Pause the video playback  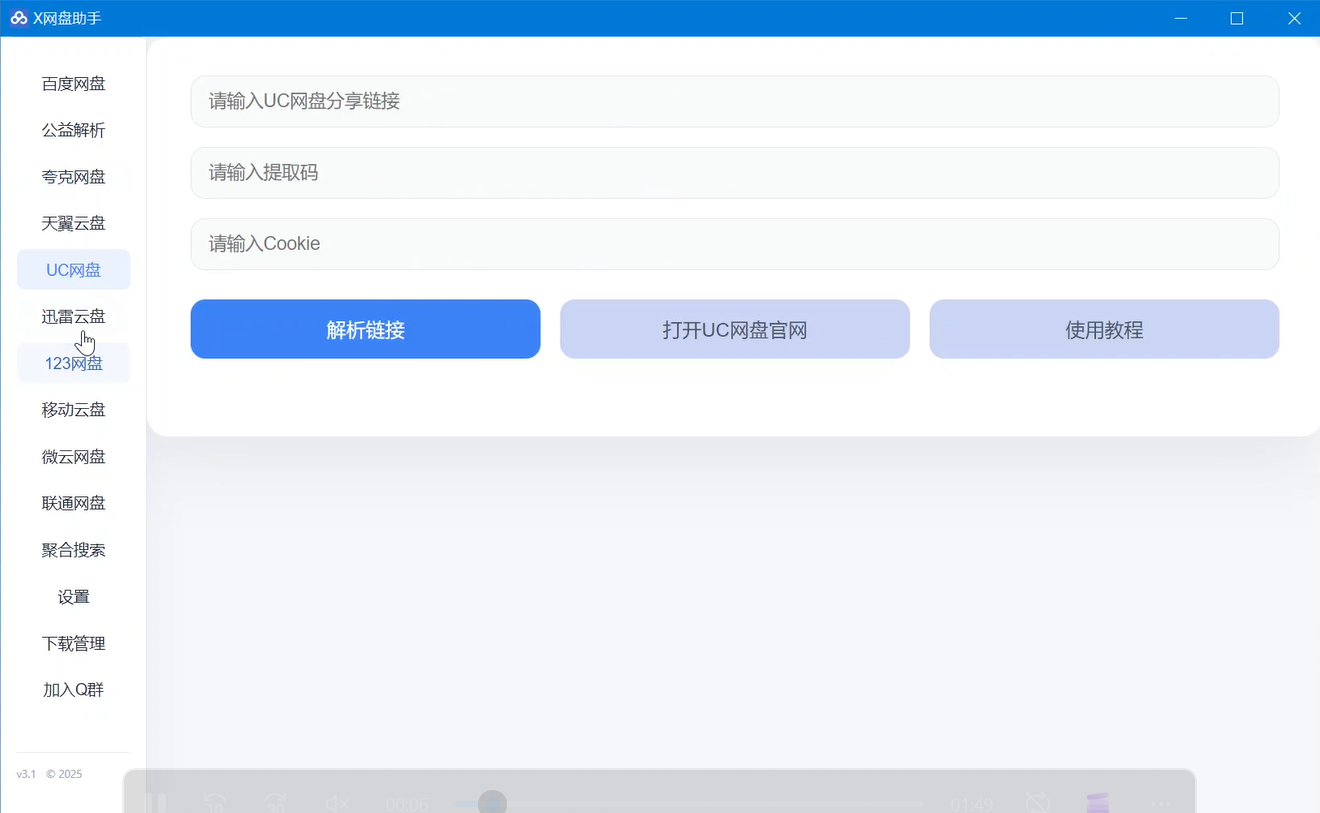click(155, 802)
